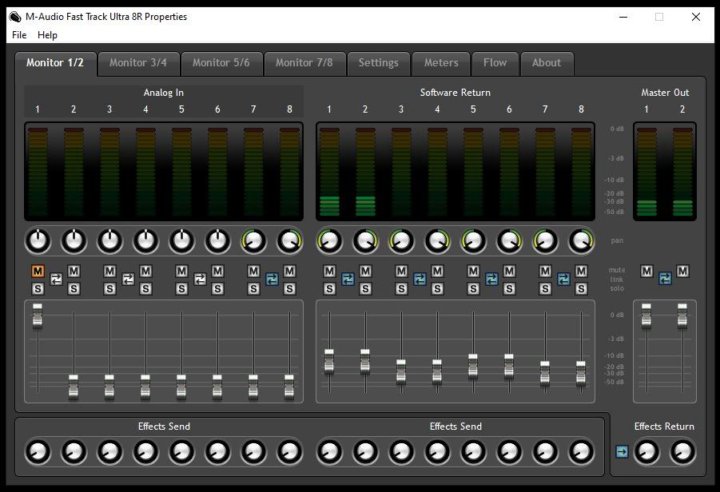Viewport: 720px width, 492px height.
Task: Toggle stereo link for Software Return 3/4
Action: click(x=419, y=280)
